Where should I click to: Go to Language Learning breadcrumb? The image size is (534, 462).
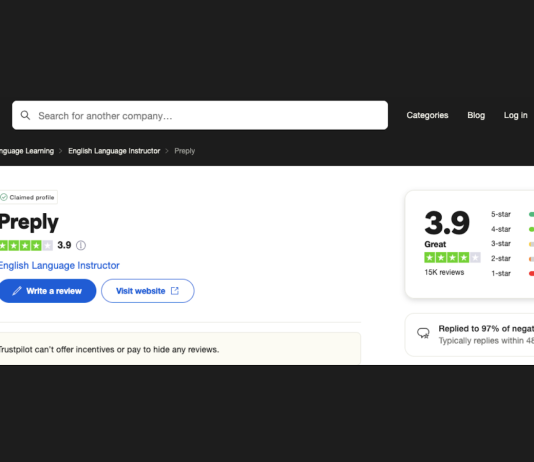pyautogui.click(x=27, y=151)
